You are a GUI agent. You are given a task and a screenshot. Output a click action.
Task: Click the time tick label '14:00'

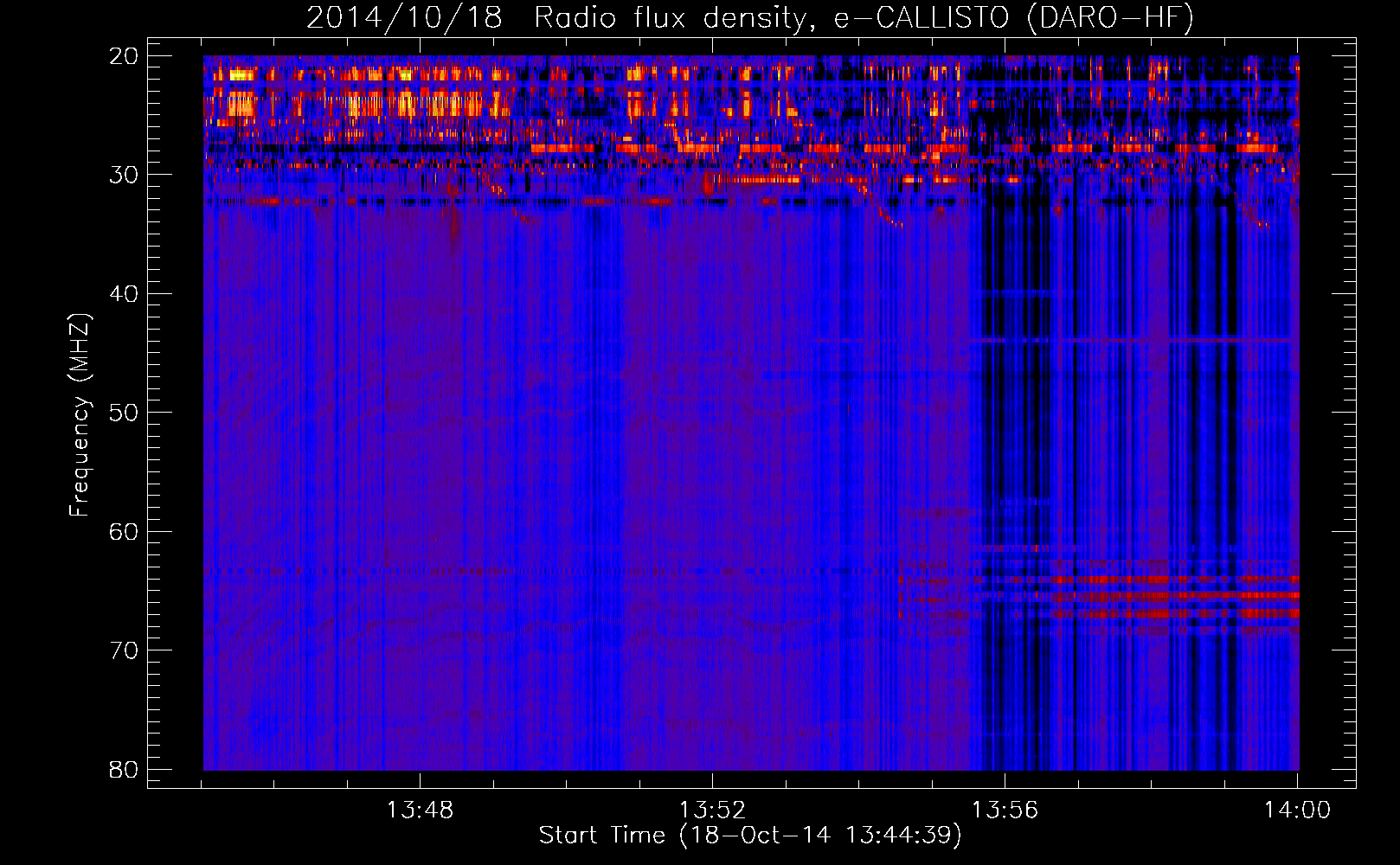click(x=1297, y=811)
